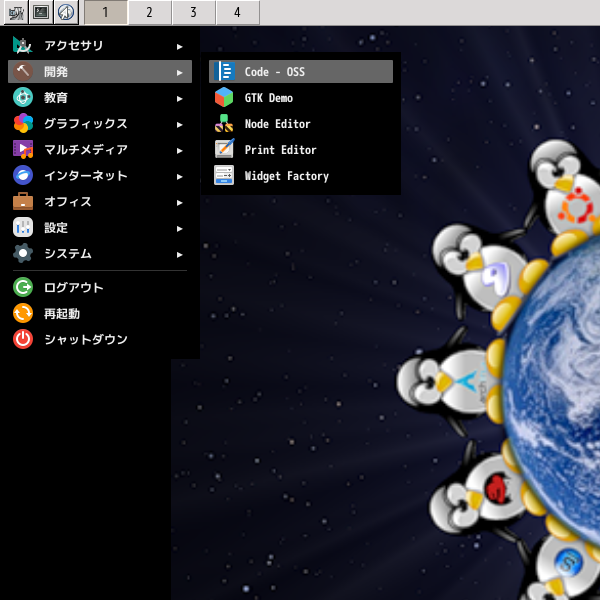
Task: Switch to workspace 3
Action: click(x=194, y=12)
